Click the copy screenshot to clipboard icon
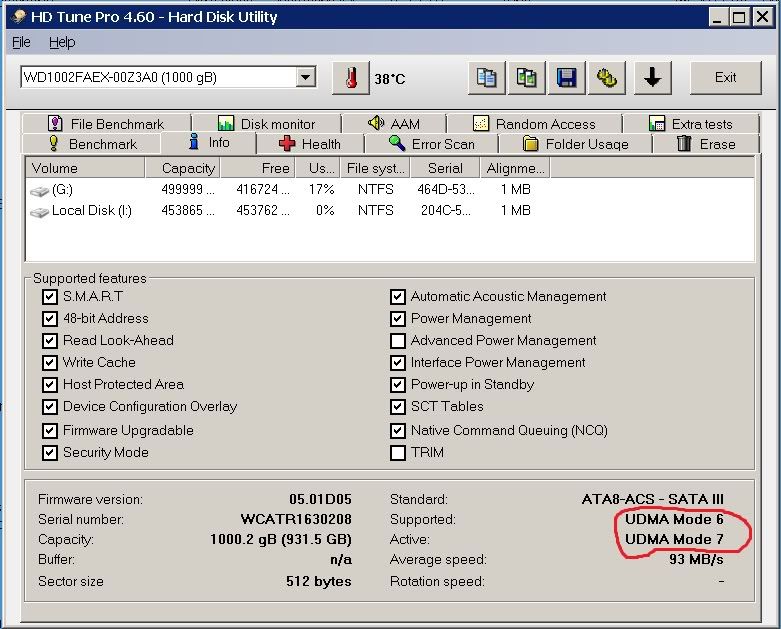781x629 pixels. [526, 78]
